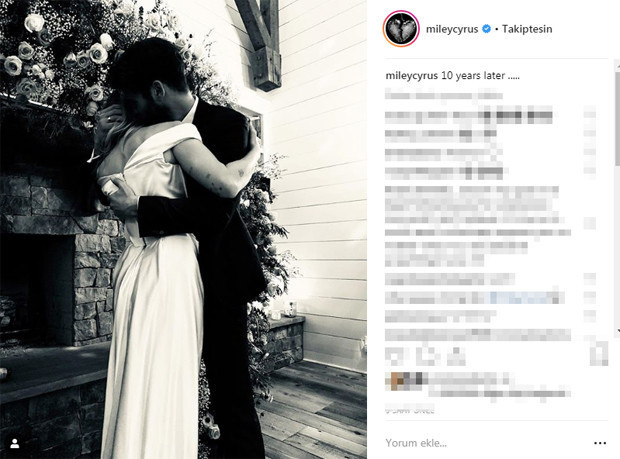Open the three-dot more options menu
Image resolution: width=620 pixels, height=459 pixels.
pyautogui.click(x=600, y=443)
